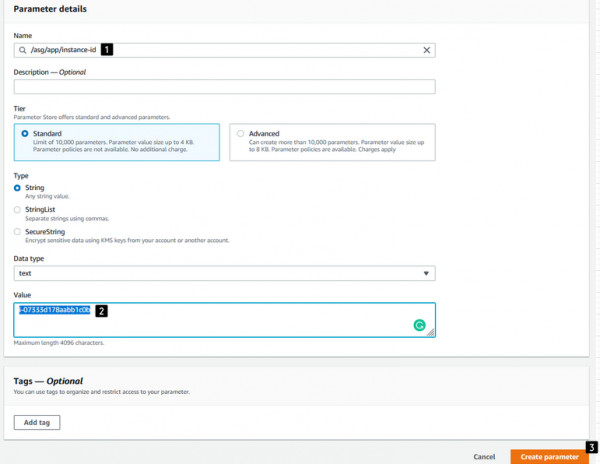Click the black marker labeled 3

point(592,447)
